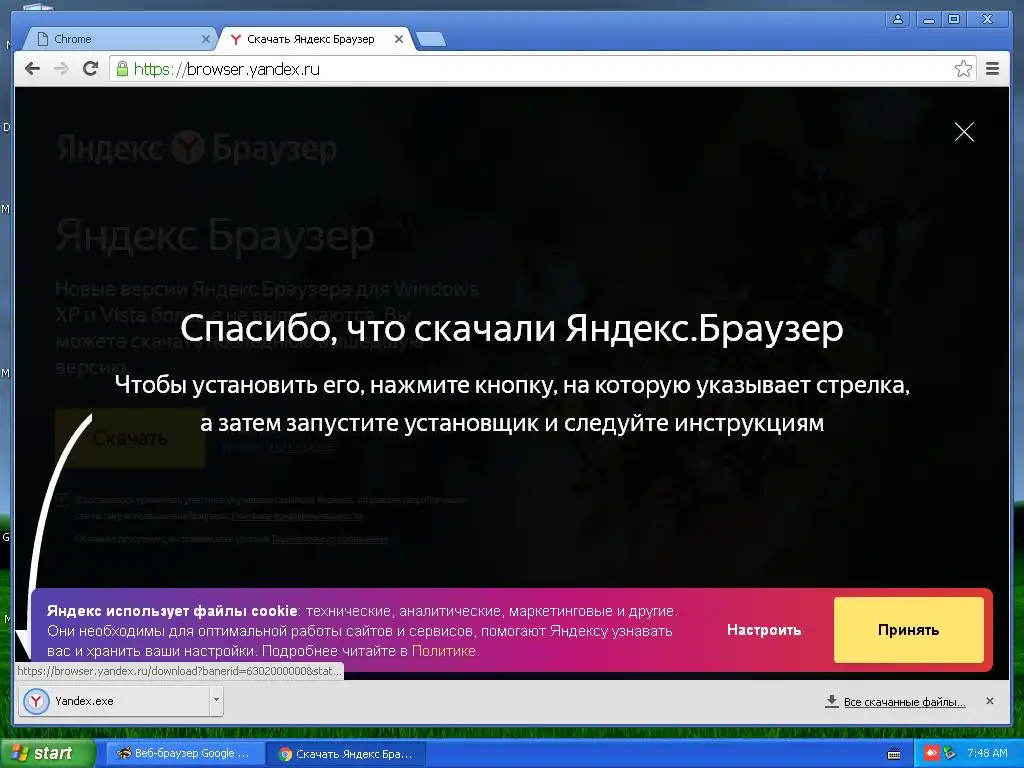Image resolution: width=1024 pixels, height=768 pixels.
Task: Close the Скачать Яндекс Браузер tab
Action: click(398, 39)
